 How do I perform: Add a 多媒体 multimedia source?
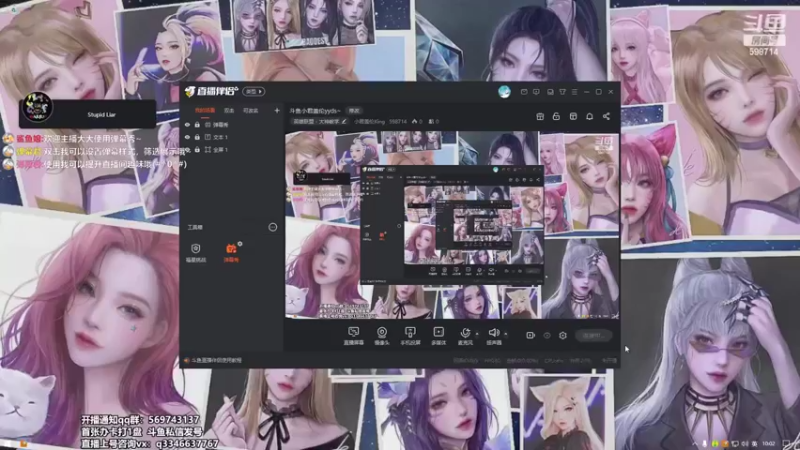point(438,336)
